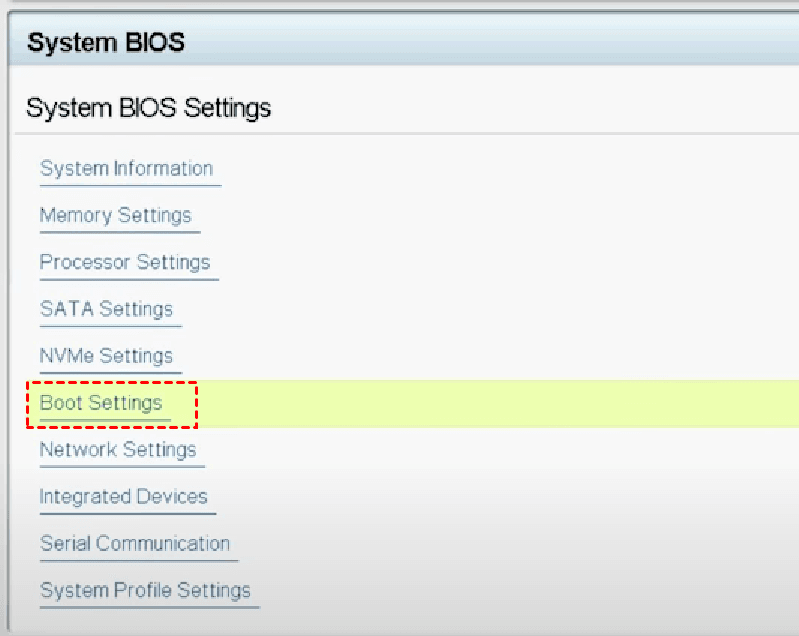This screenshot has width=799, height=636.
Task: Go to Processor Settings
Action: click(125, 263)
